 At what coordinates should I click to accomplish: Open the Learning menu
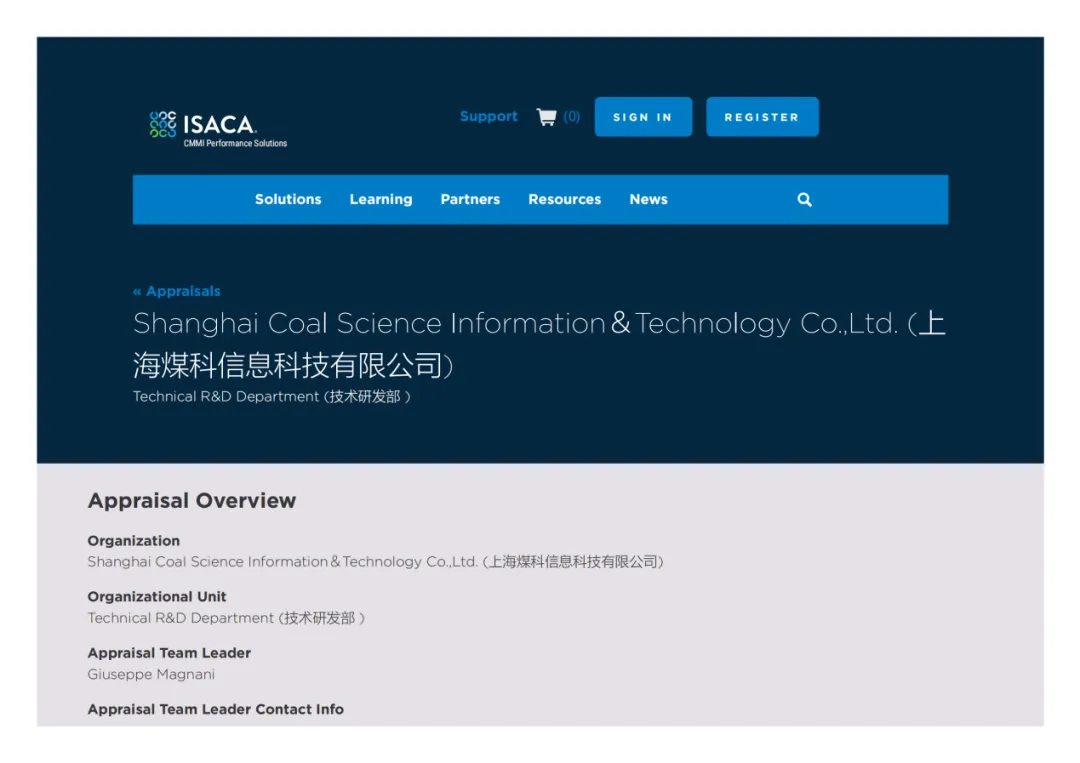click(x=381, y=200)
